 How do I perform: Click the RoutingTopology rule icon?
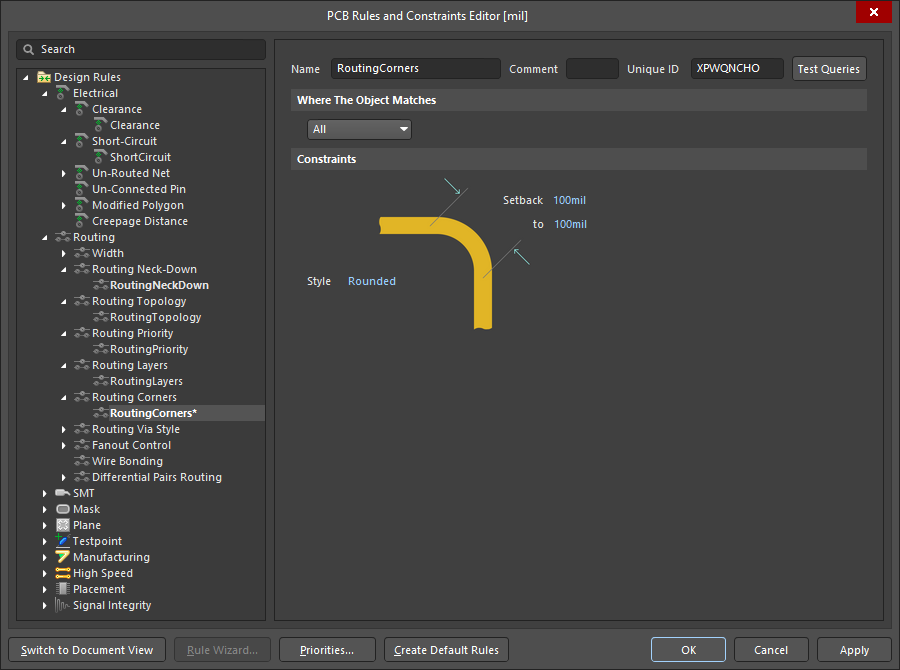tap(100, 317)
